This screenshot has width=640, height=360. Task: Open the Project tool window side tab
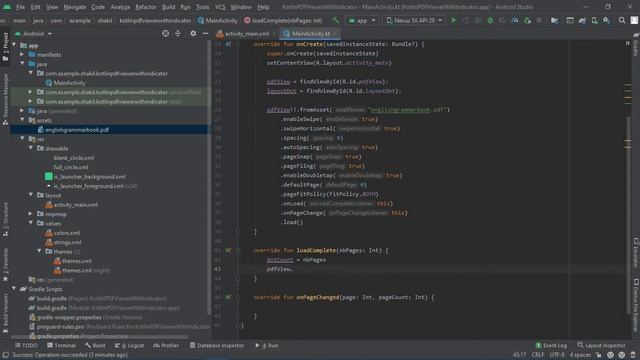click(5, 47)
